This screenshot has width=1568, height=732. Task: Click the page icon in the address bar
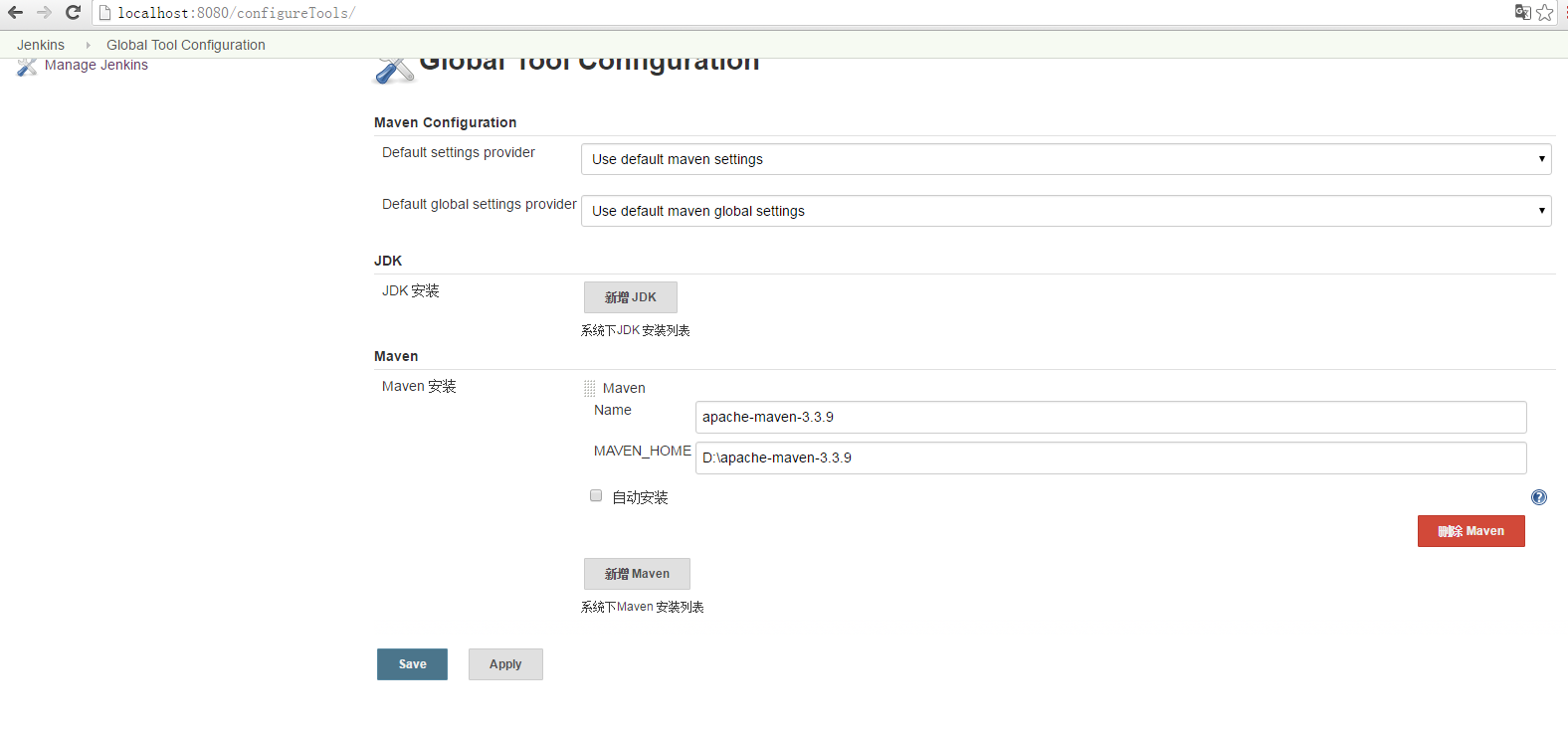coord(104,13)
